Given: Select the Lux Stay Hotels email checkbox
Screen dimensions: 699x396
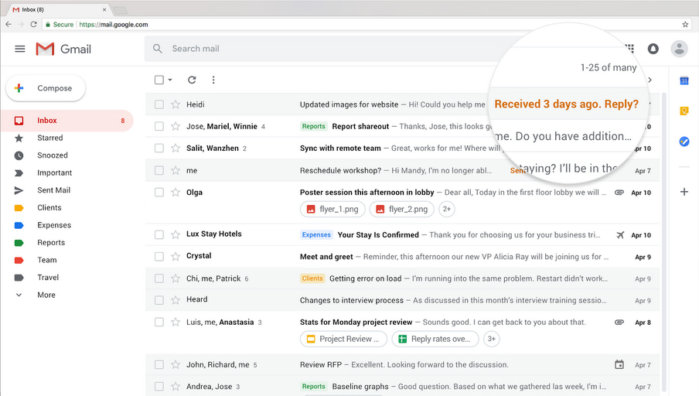Looking at the screenshot, I should [x=159, y=235].
